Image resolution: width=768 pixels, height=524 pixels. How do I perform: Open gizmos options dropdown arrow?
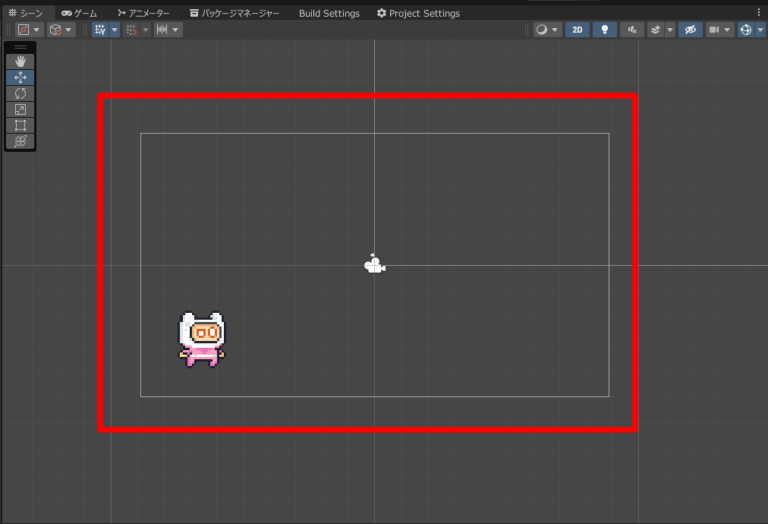[x=760, y=30]
